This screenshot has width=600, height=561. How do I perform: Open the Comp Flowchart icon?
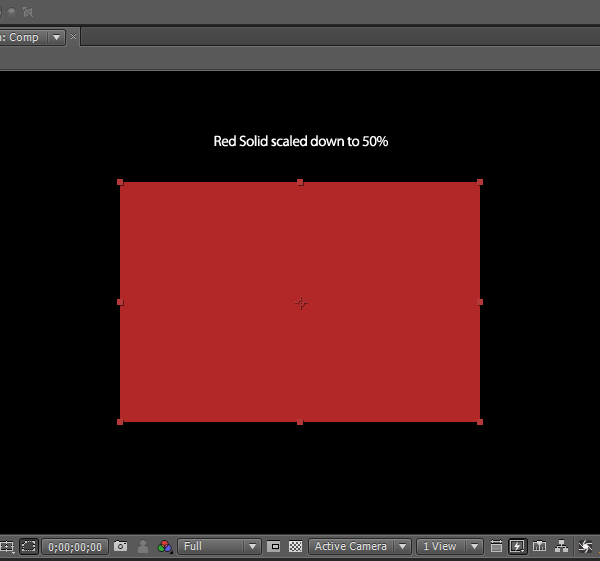561,546
